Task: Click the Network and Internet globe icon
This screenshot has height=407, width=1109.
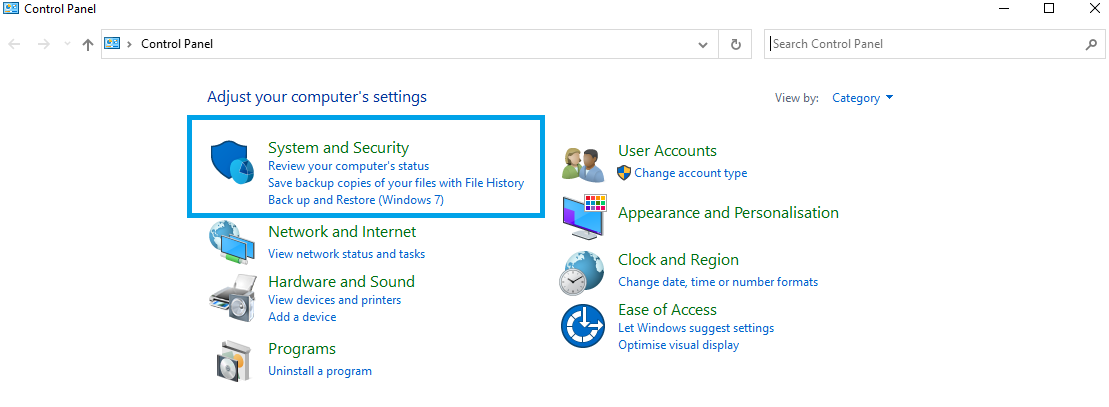Action: pos(230,241)
